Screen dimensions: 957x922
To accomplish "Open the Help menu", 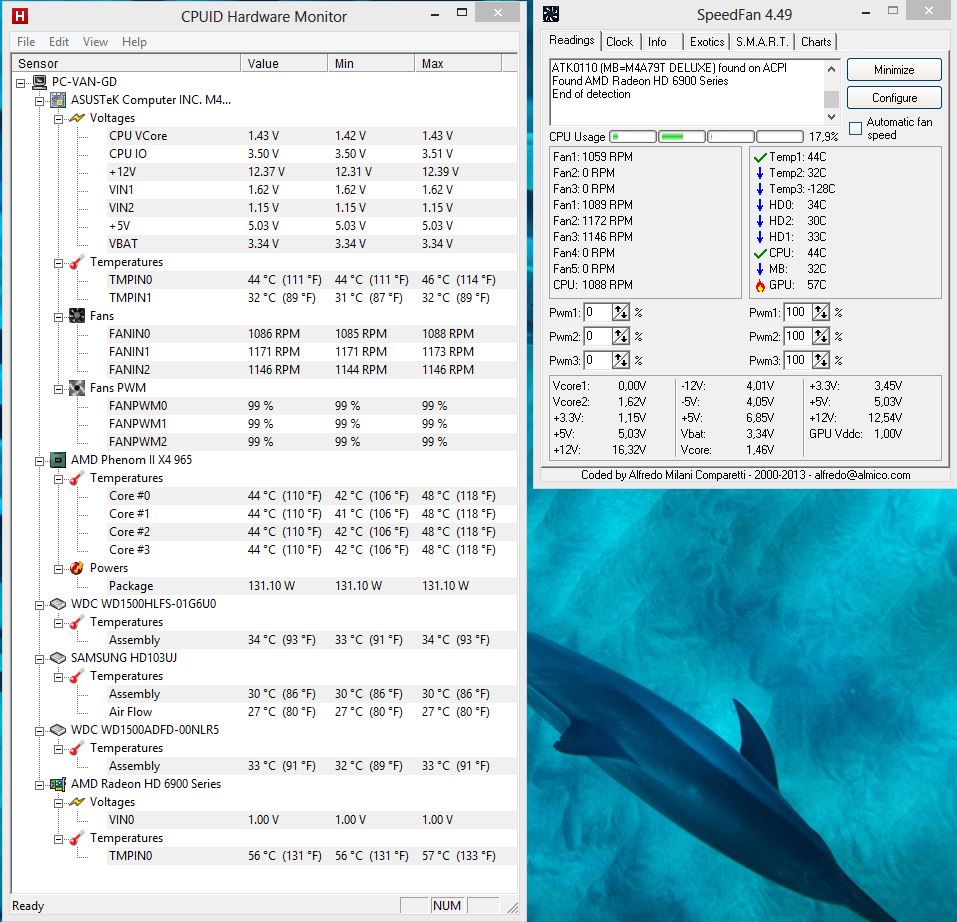I will 134,41.
